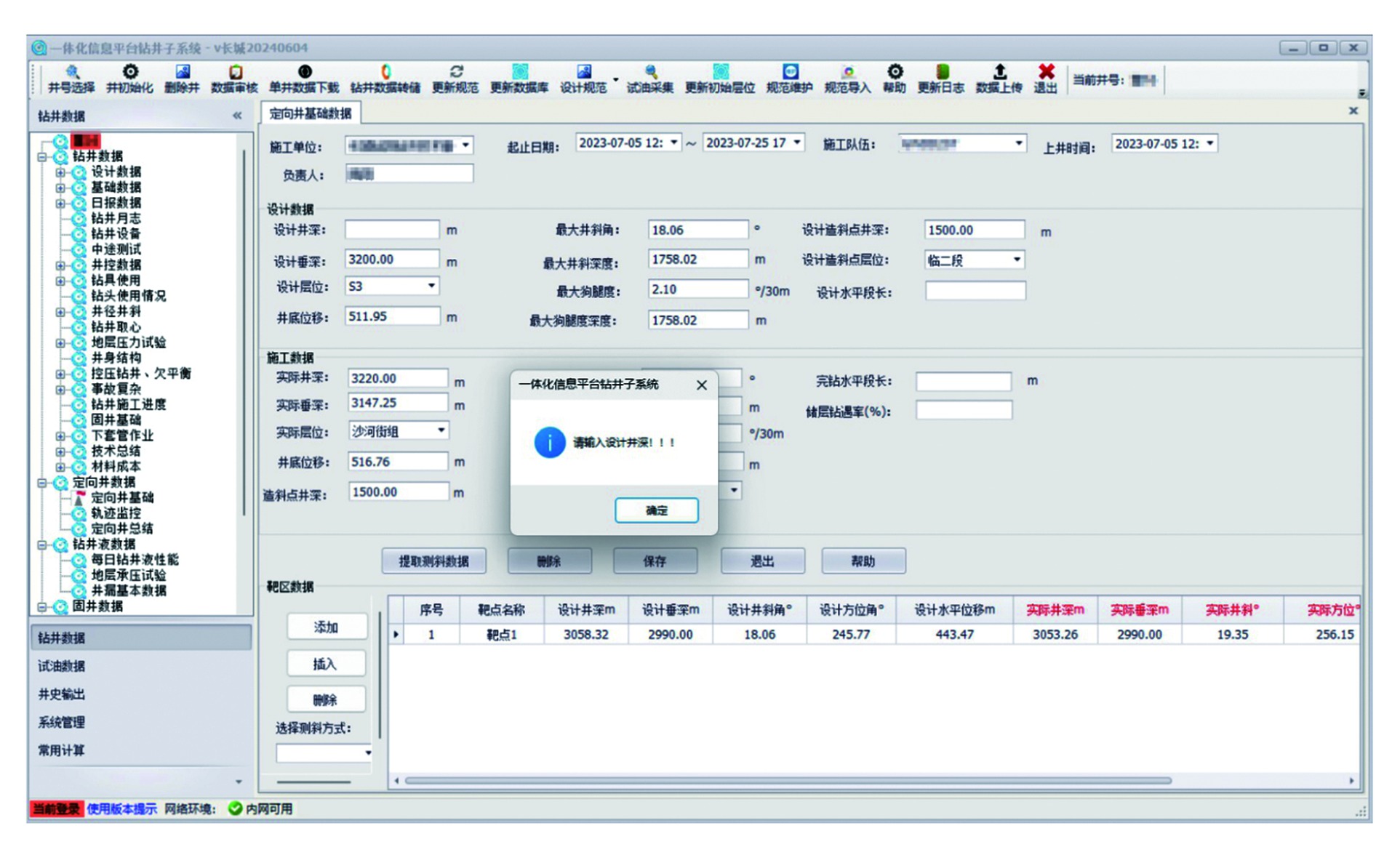This screenshot has width=1400, height=855.
Task: Open the end date 2023-07-25 dropdown
Action: coord(797,142)
